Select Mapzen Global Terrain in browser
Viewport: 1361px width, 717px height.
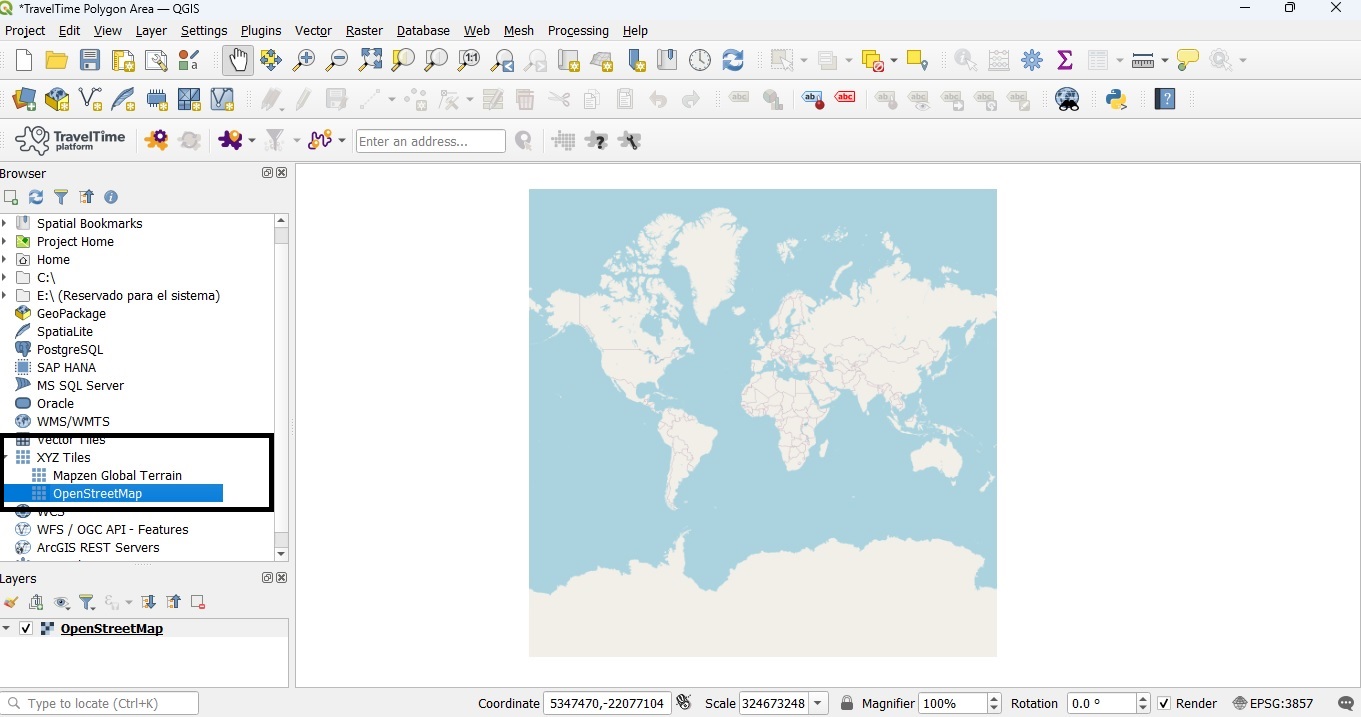117,476
